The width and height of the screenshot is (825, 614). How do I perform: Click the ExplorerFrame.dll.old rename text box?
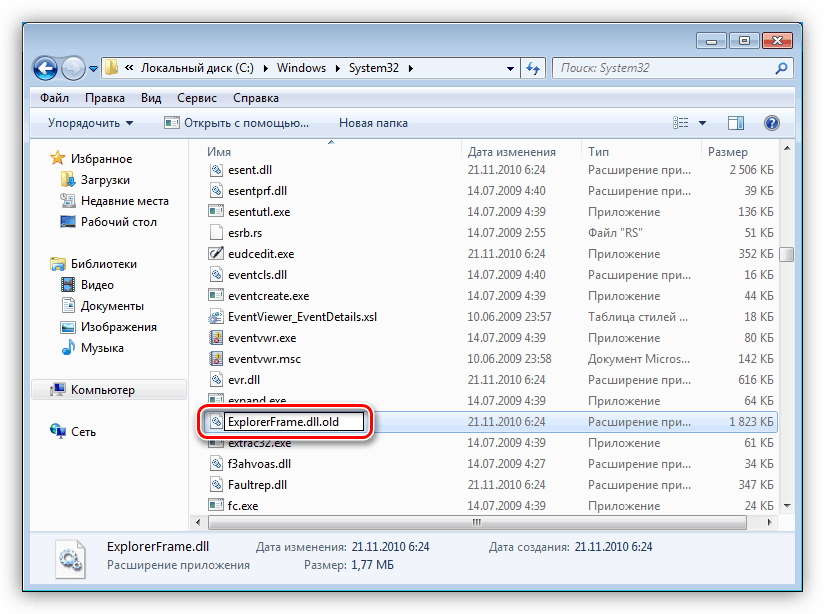coord(295,422)
